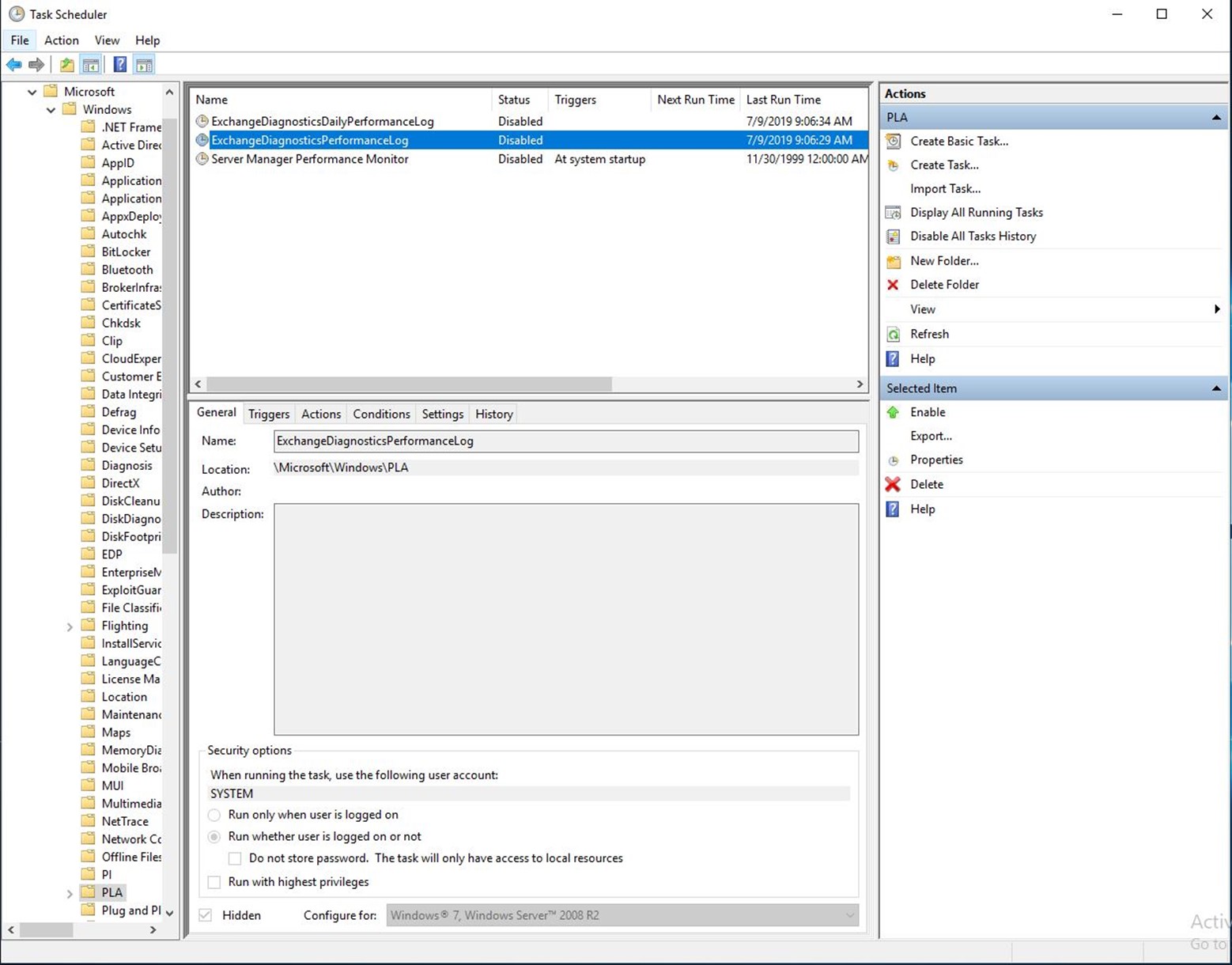The width and height of the screenshot is (1232, 965).
Task: Click the Selected Item Help icon
Action: tap(894, 509)
